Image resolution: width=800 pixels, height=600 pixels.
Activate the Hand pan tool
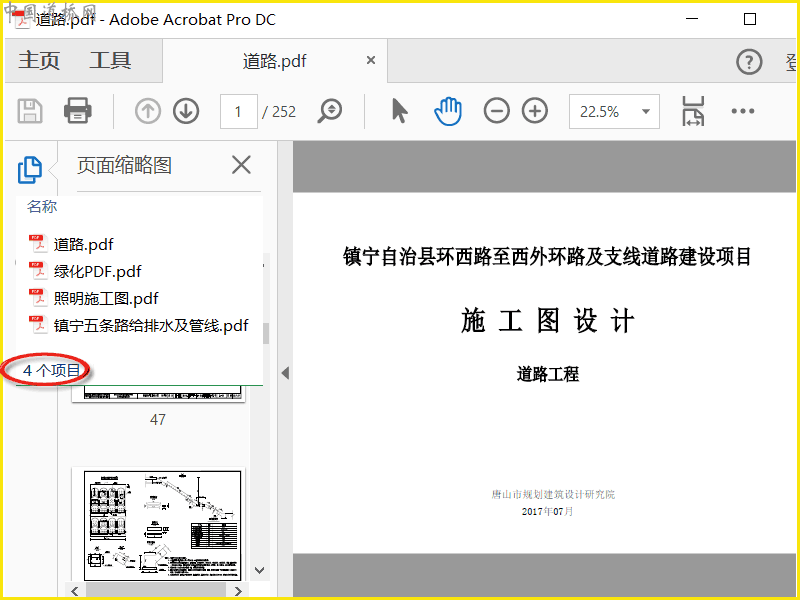click(448, 111)
